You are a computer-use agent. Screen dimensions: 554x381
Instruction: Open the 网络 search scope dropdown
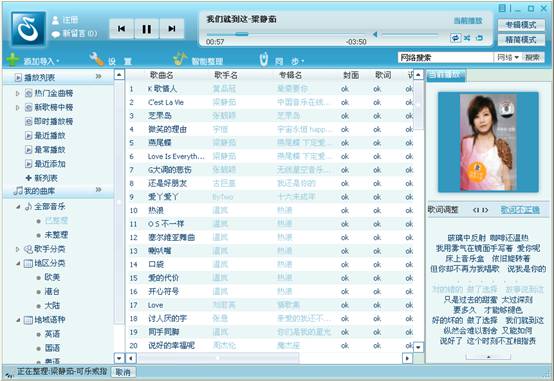coord(508,57)
